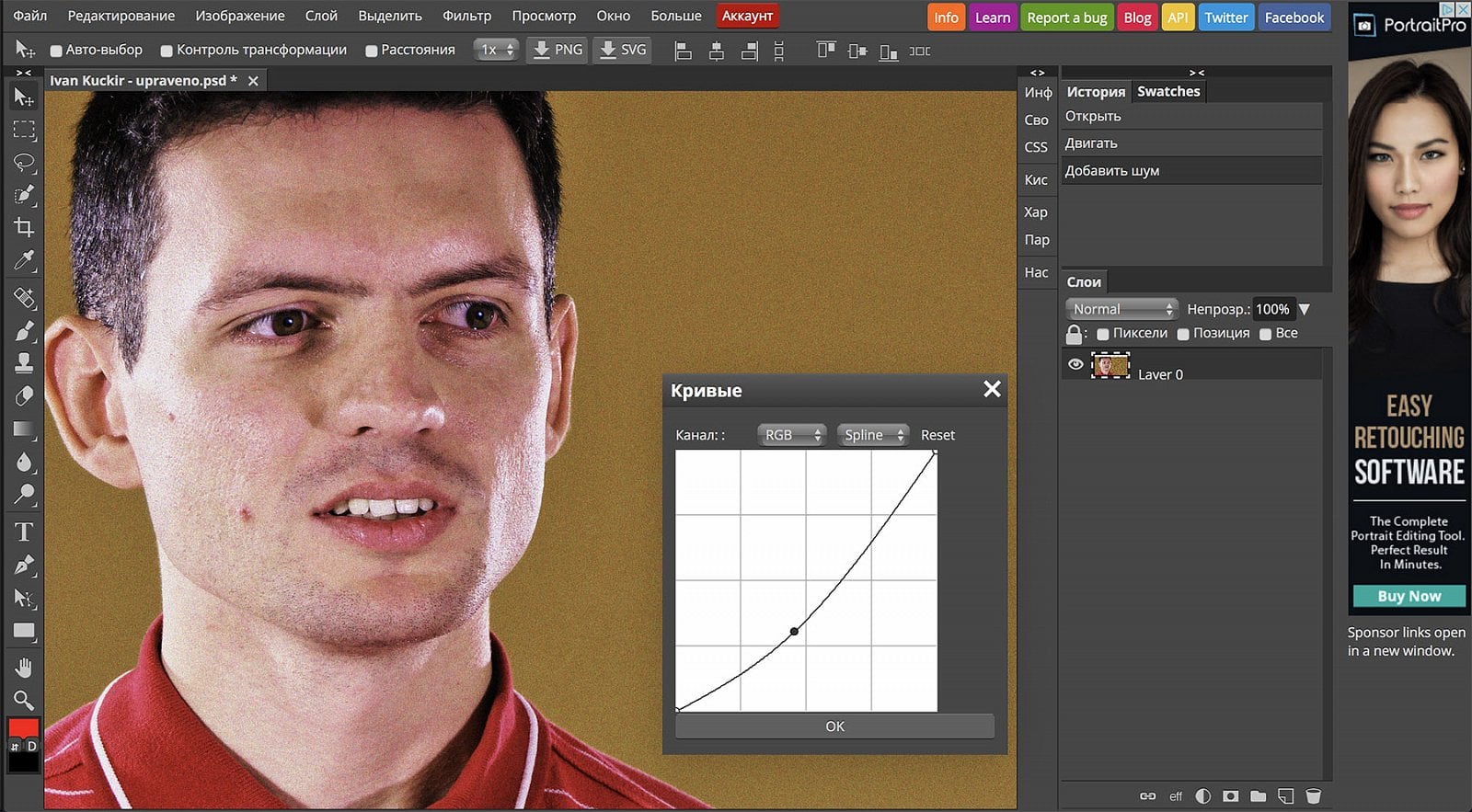
Task: Select the Quick Selection brush tool
Action: (24, 195)
